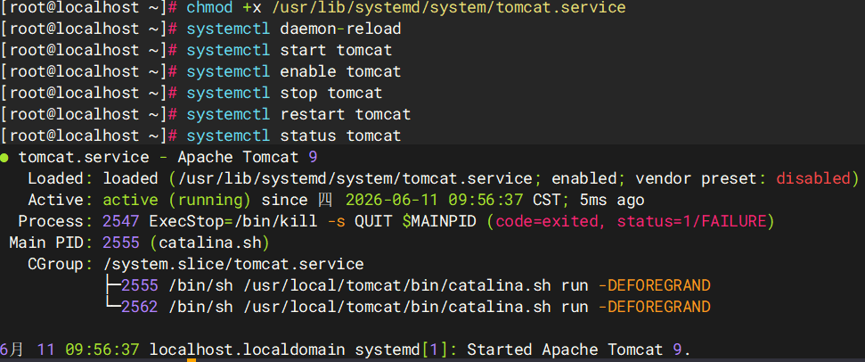Click the red 'disabled' vendor preset value
The height and width of the screenshot is (362, 865).
click(813, 179)
